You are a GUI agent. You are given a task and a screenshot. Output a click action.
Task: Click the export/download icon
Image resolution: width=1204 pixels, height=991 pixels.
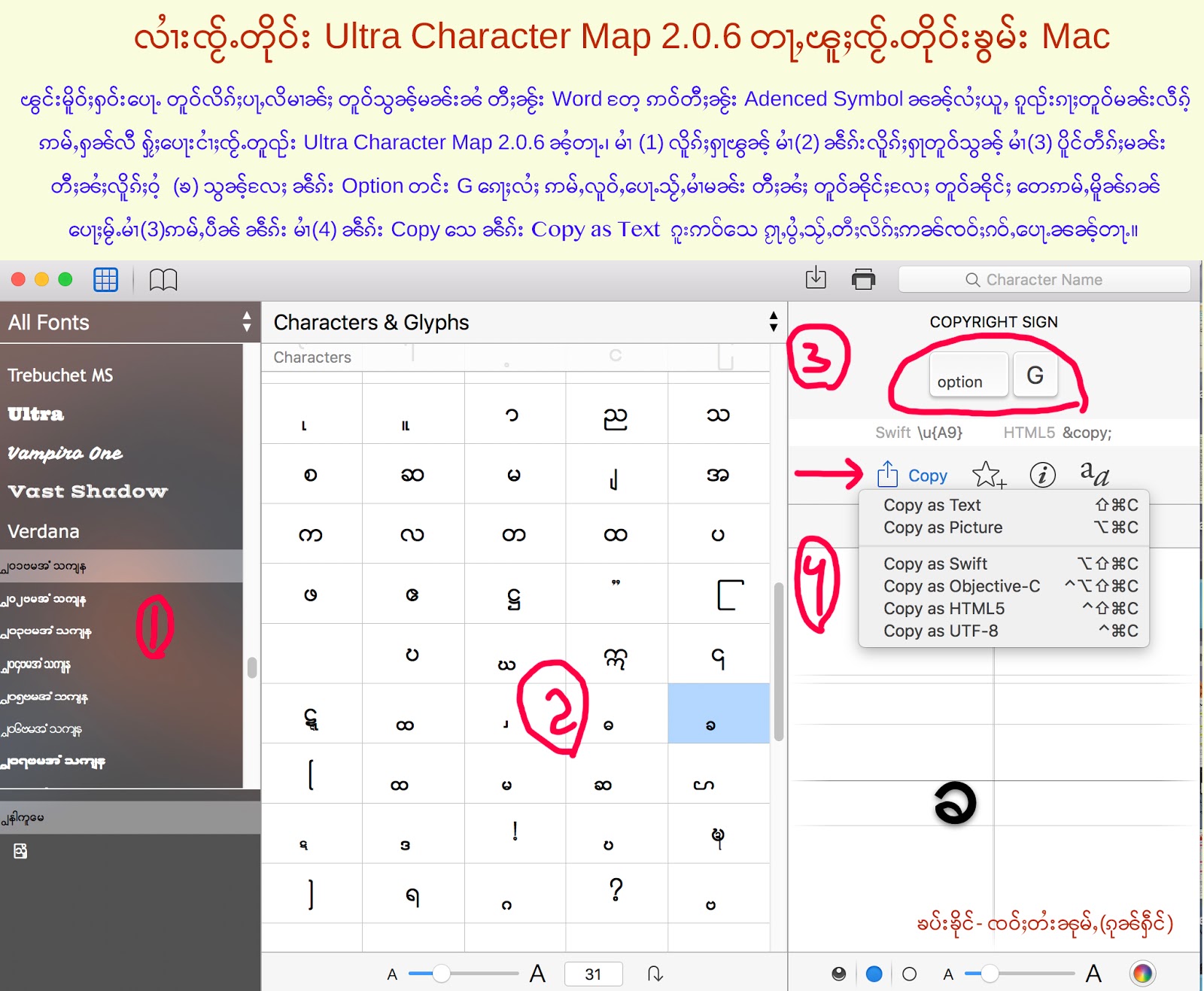point(814,278)
